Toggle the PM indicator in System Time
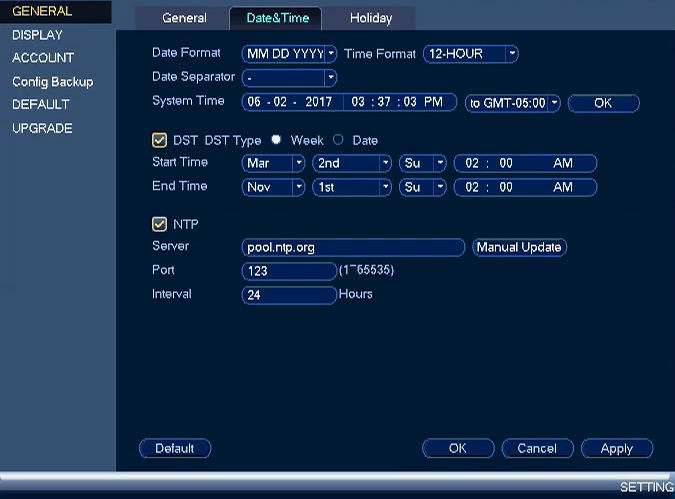This screenshot has width=675, height=499. [433, 102]
